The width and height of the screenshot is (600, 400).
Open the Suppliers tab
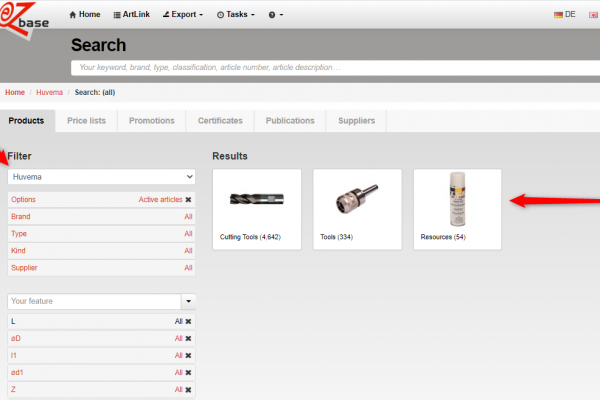[356, 121]
